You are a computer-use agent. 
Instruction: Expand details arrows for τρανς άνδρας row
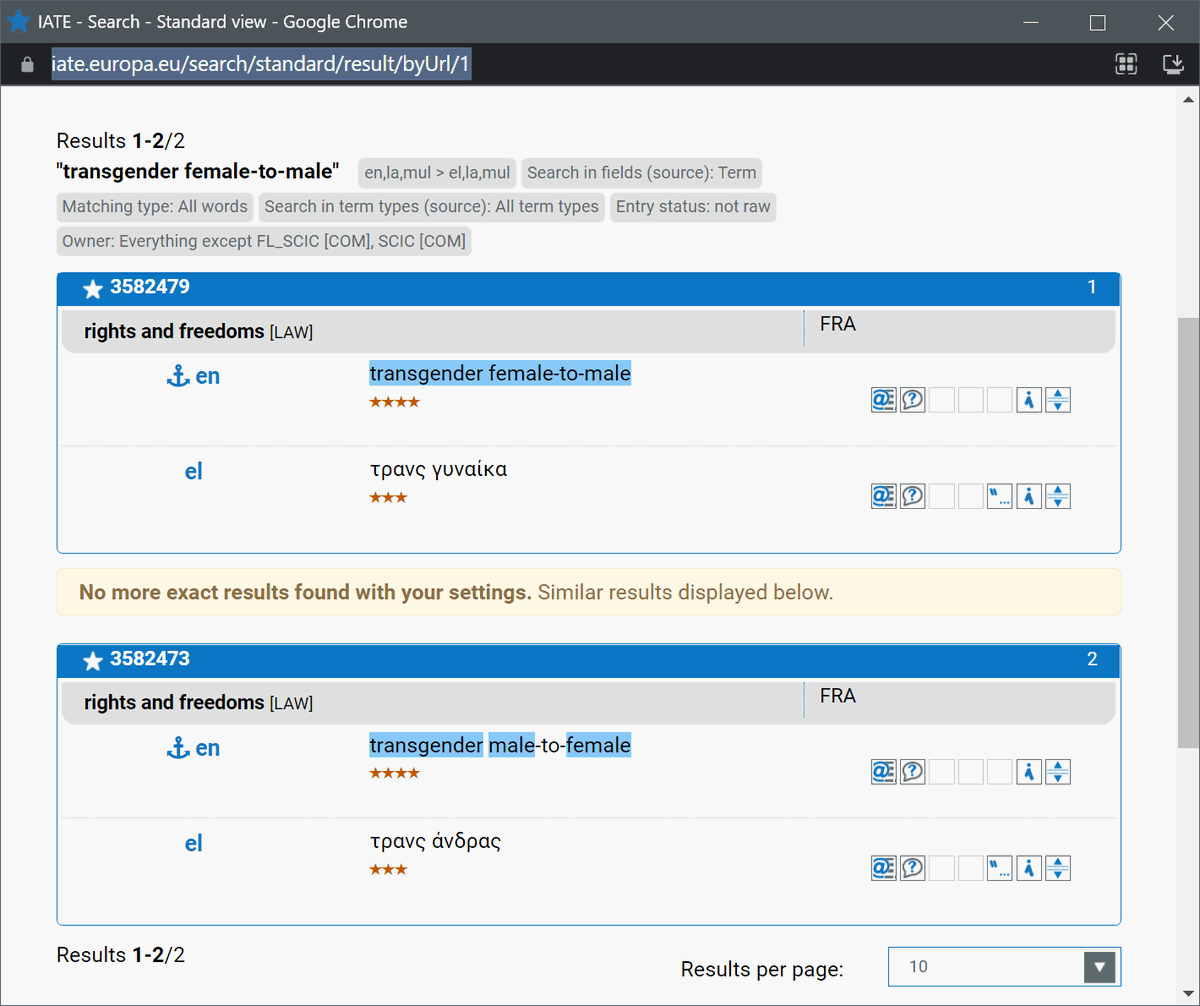click(x=1058, y=867)
